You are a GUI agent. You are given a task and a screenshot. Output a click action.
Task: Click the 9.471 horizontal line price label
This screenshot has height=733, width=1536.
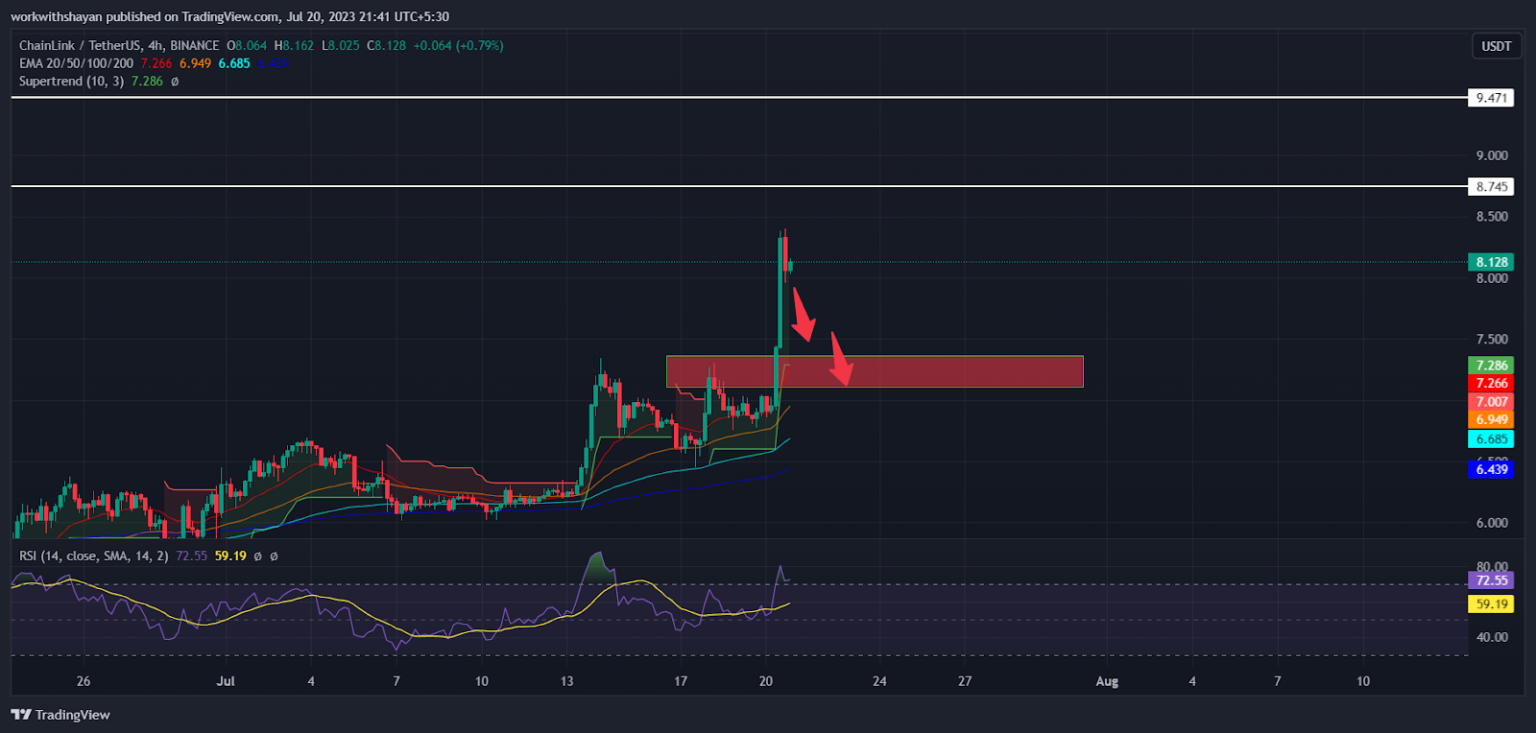tap(1490, 98)
